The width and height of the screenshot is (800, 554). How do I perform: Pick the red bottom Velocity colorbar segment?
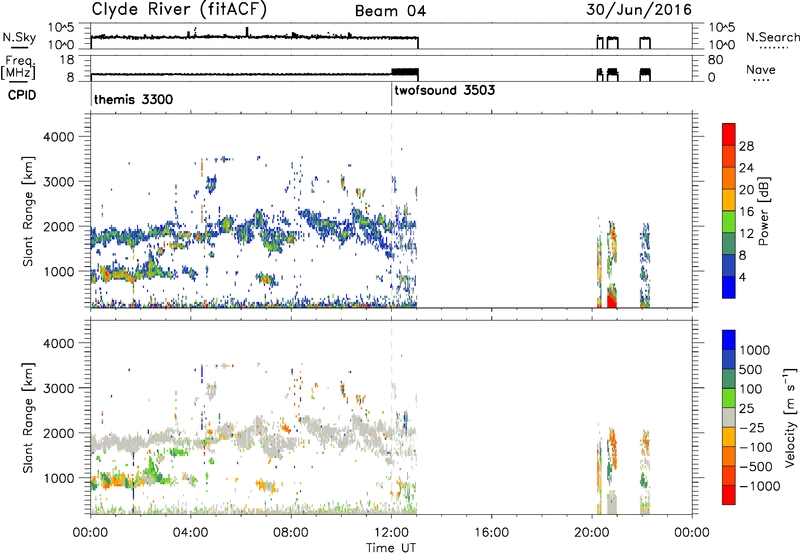click(x=729, y=495)
